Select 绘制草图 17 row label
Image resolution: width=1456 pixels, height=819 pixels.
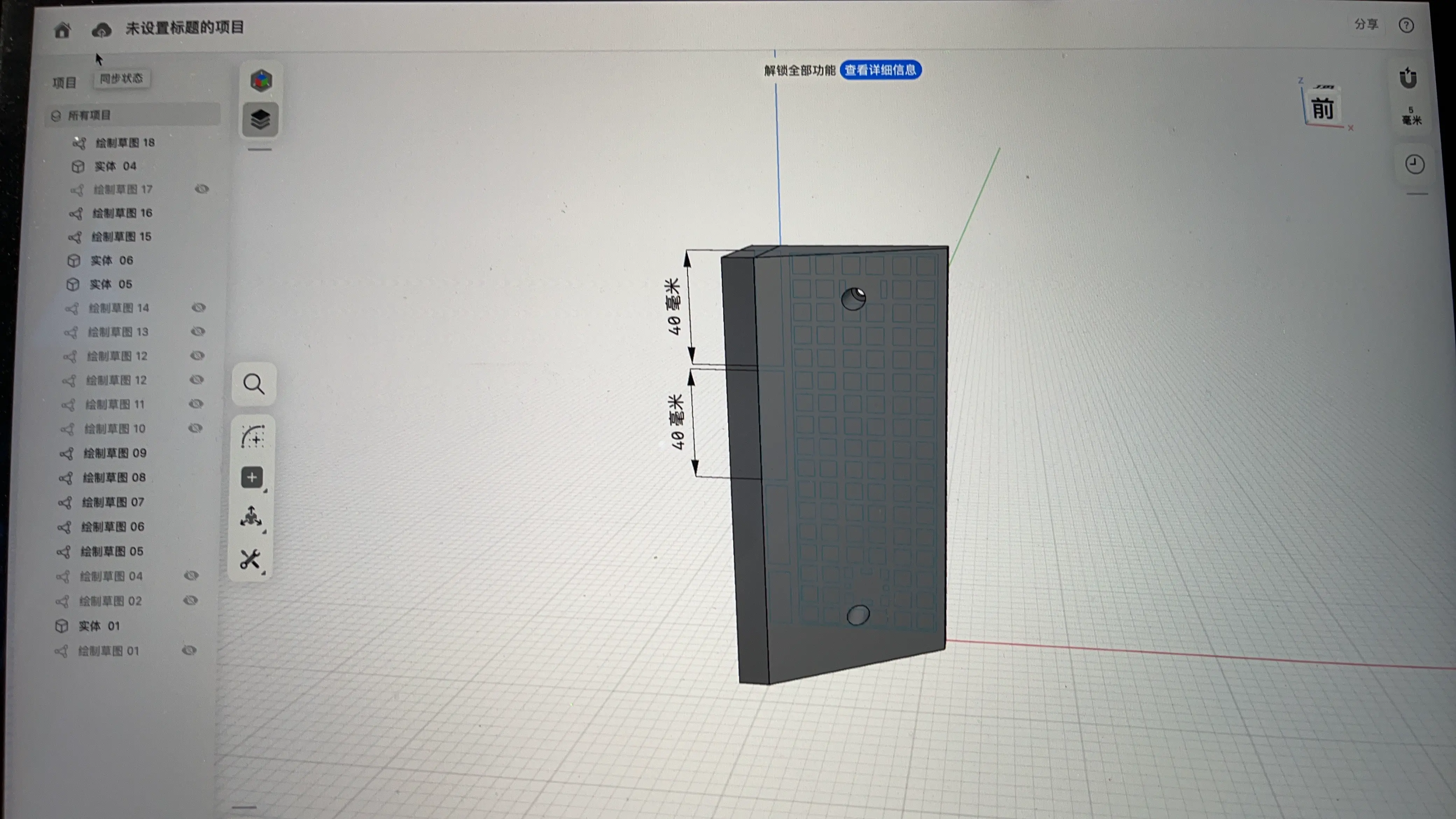pyautogui.click(x=123, y=190)
